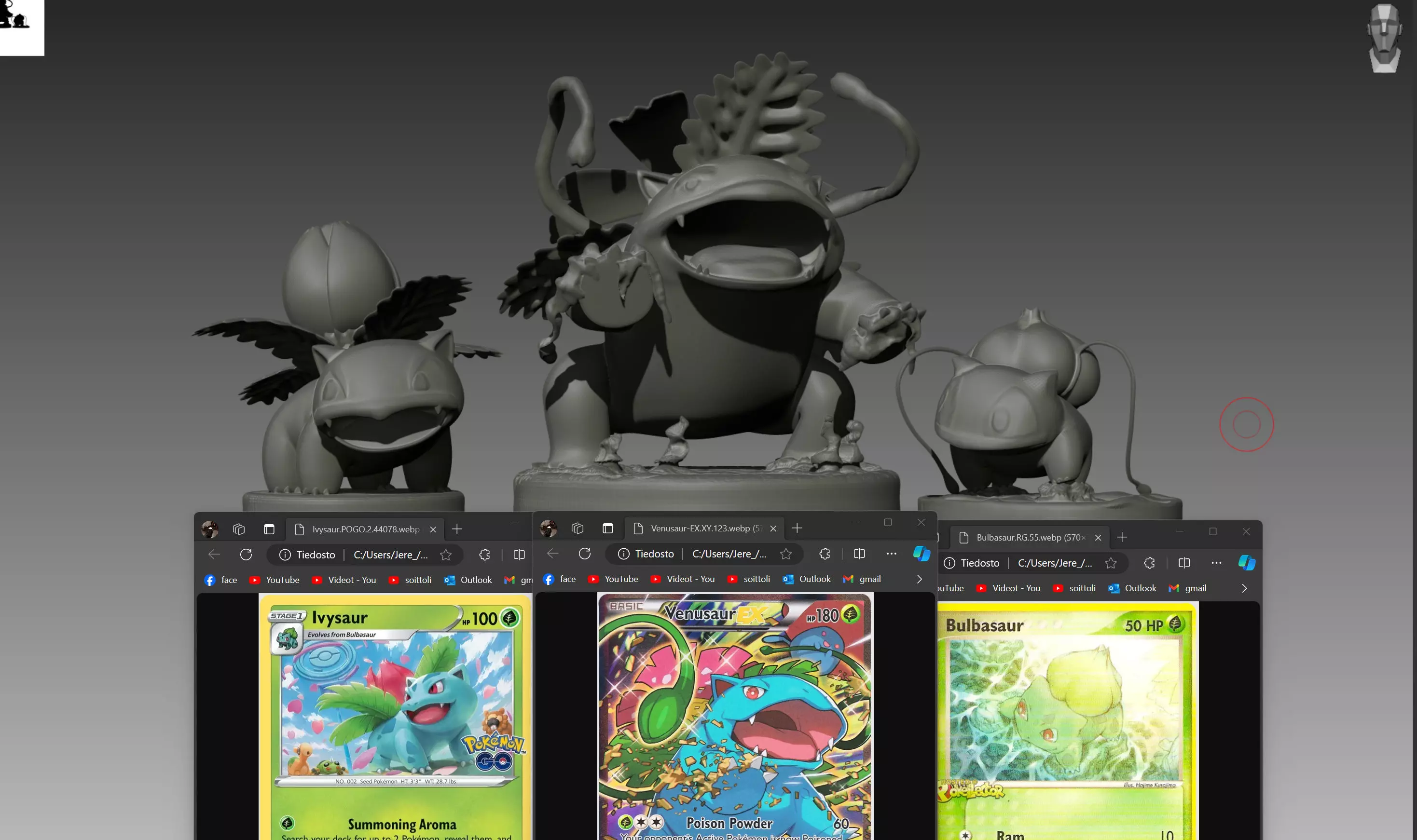This screenshot has width=1417, height=840.
Task: Open gmail bookmark in Bulbasaur window
Action: click(1188, 588)
